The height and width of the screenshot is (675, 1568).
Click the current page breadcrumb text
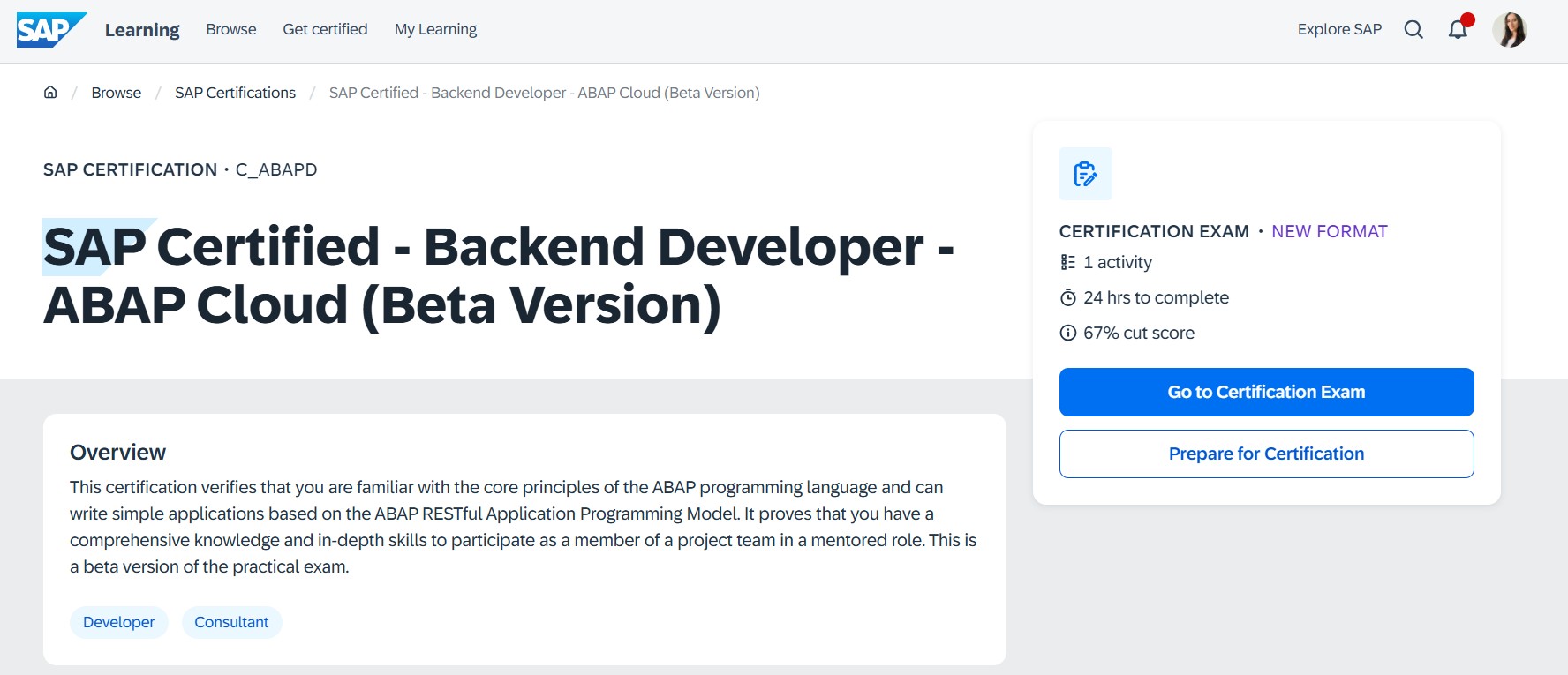(x=544, y=93)
